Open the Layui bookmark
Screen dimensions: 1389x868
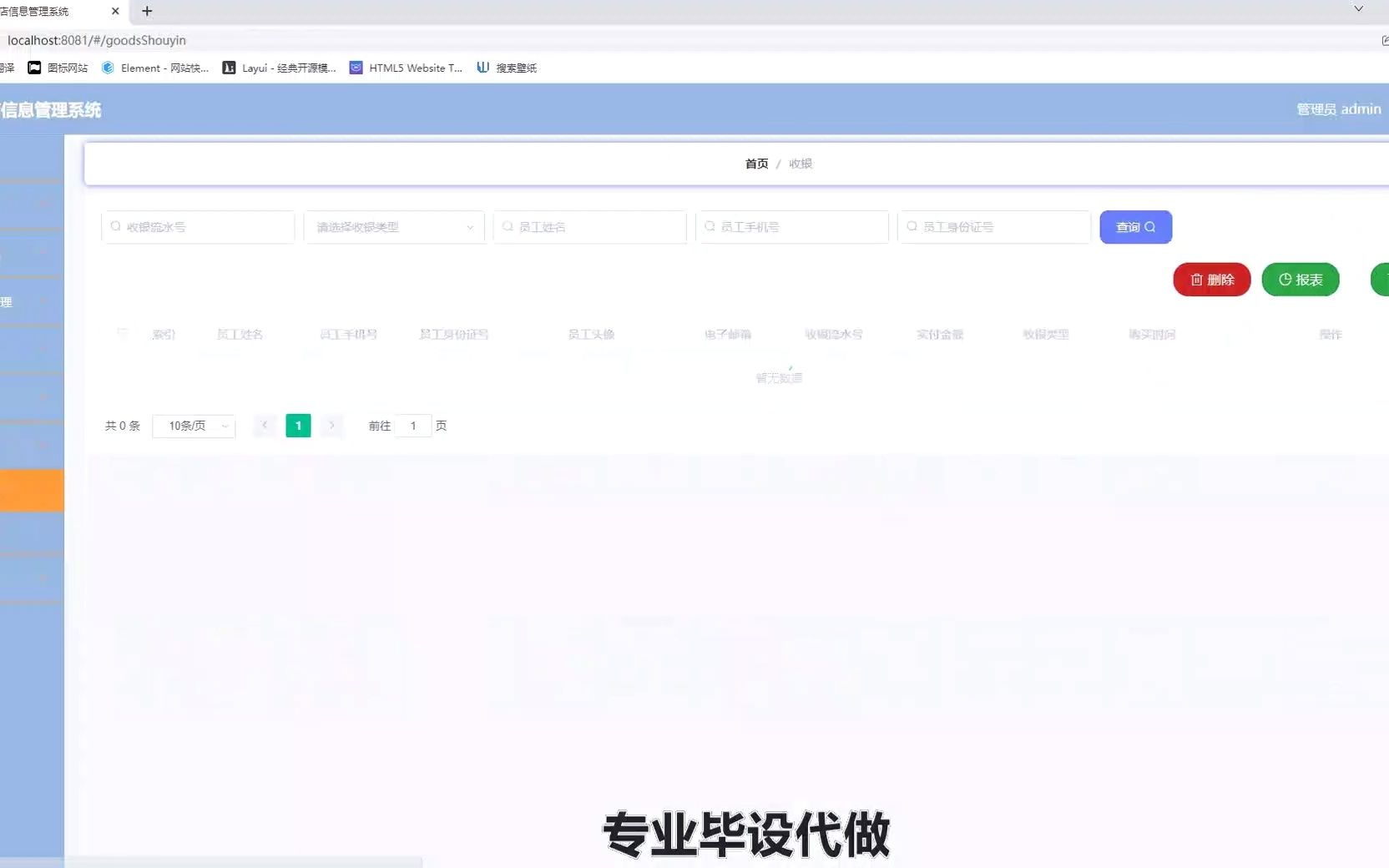click(279, 68)
